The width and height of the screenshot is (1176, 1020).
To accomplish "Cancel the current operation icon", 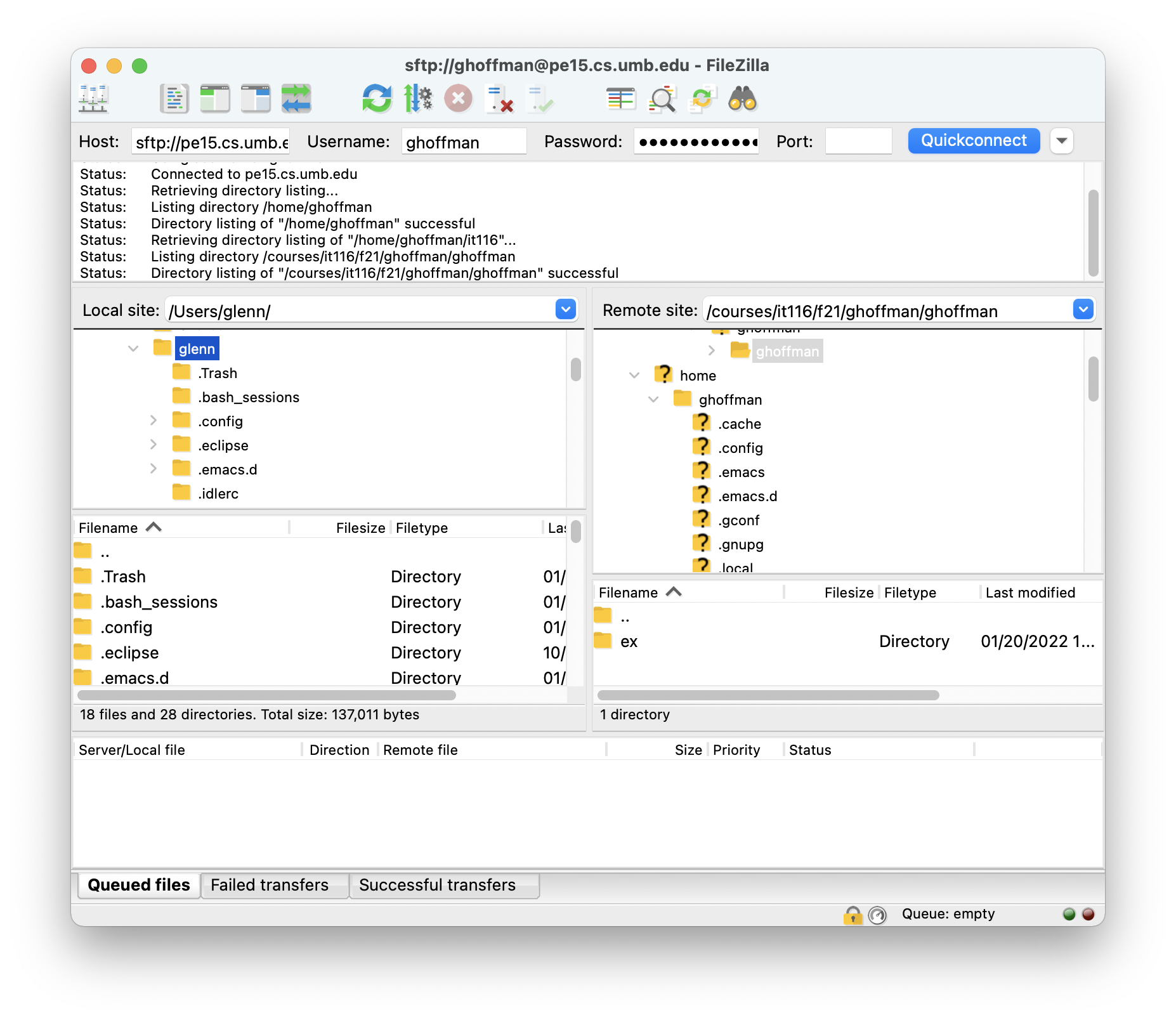I will (459, 99).
